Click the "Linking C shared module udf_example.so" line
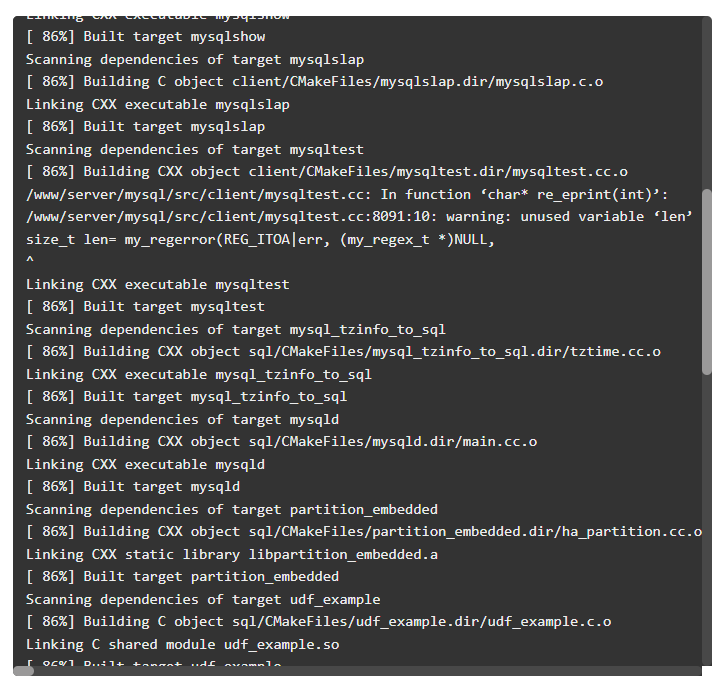 click(183, 645)
